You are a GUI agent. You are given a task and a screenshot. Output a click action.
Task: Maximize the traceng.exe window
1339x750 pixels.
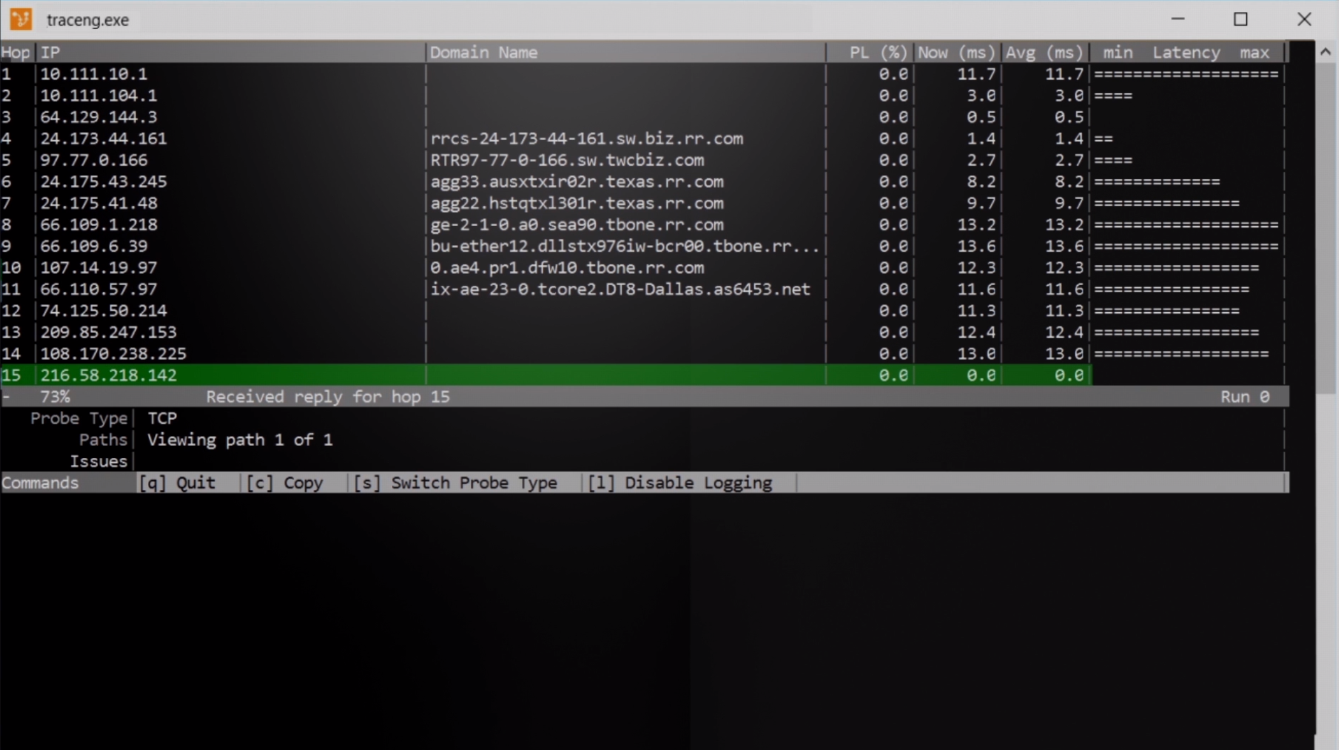click(1241, 19)
